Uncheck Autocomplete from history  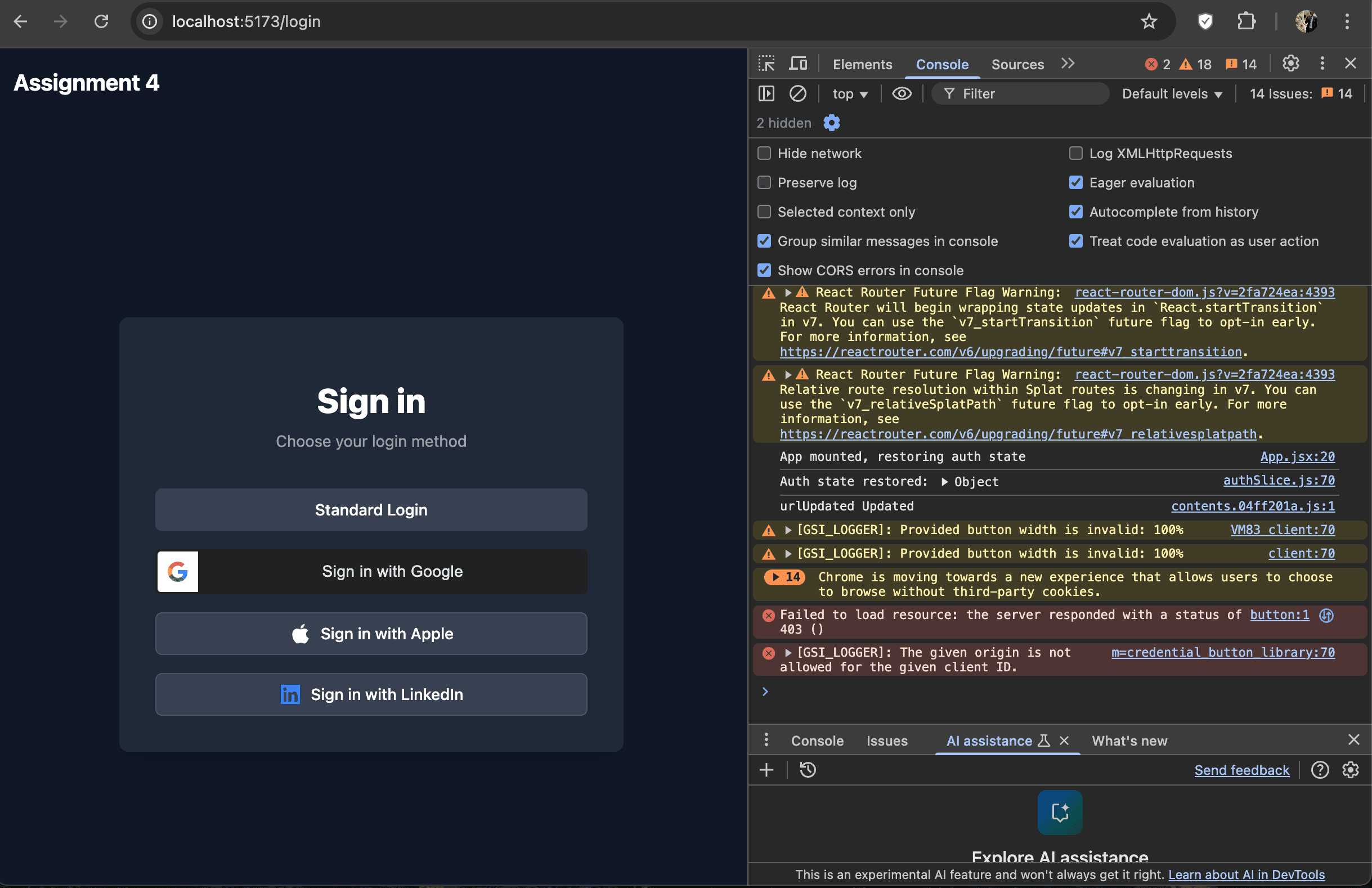(x=1075, y=212)
